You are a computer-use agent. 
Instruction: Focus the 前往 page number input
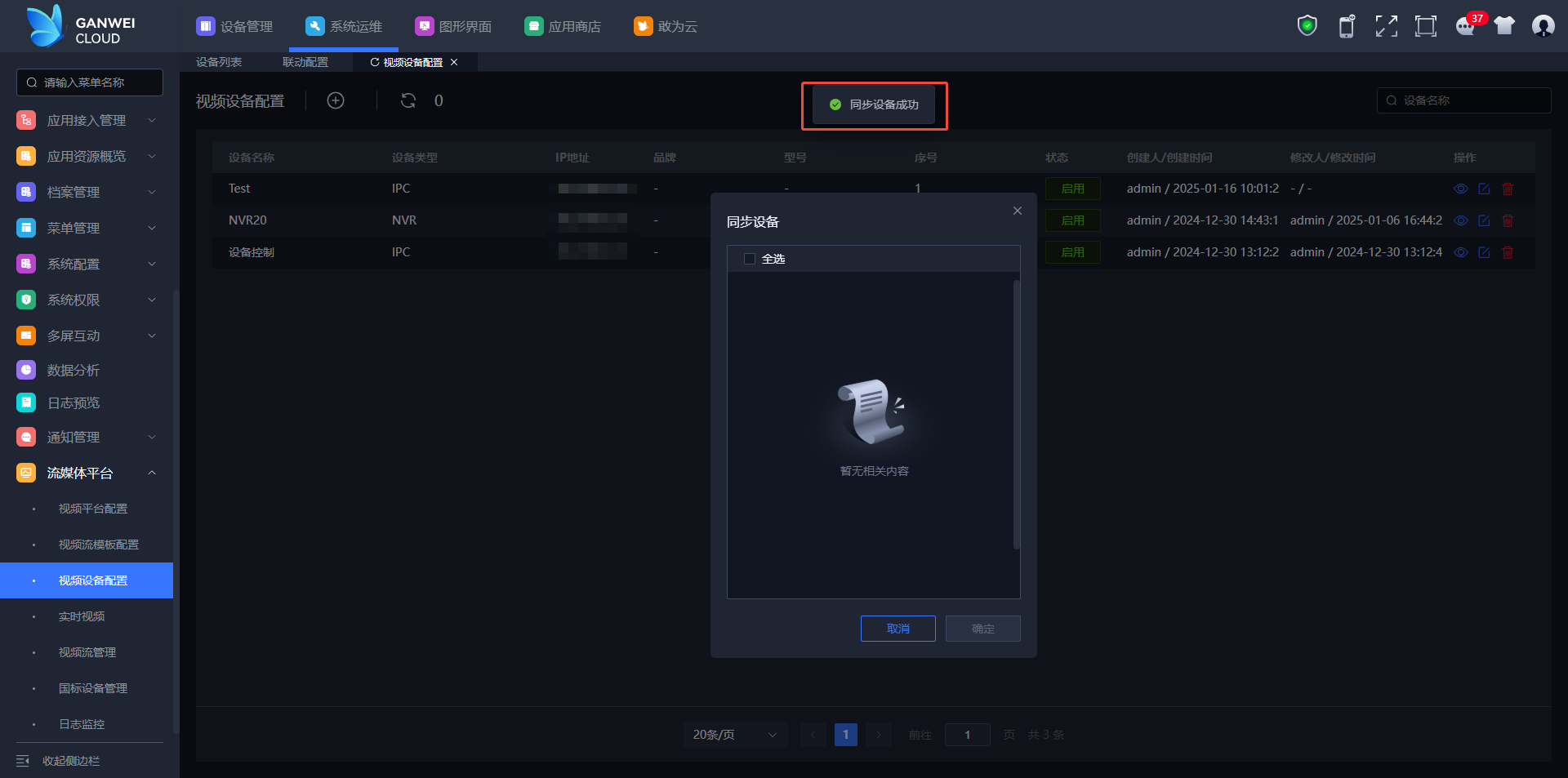[968, 735]
